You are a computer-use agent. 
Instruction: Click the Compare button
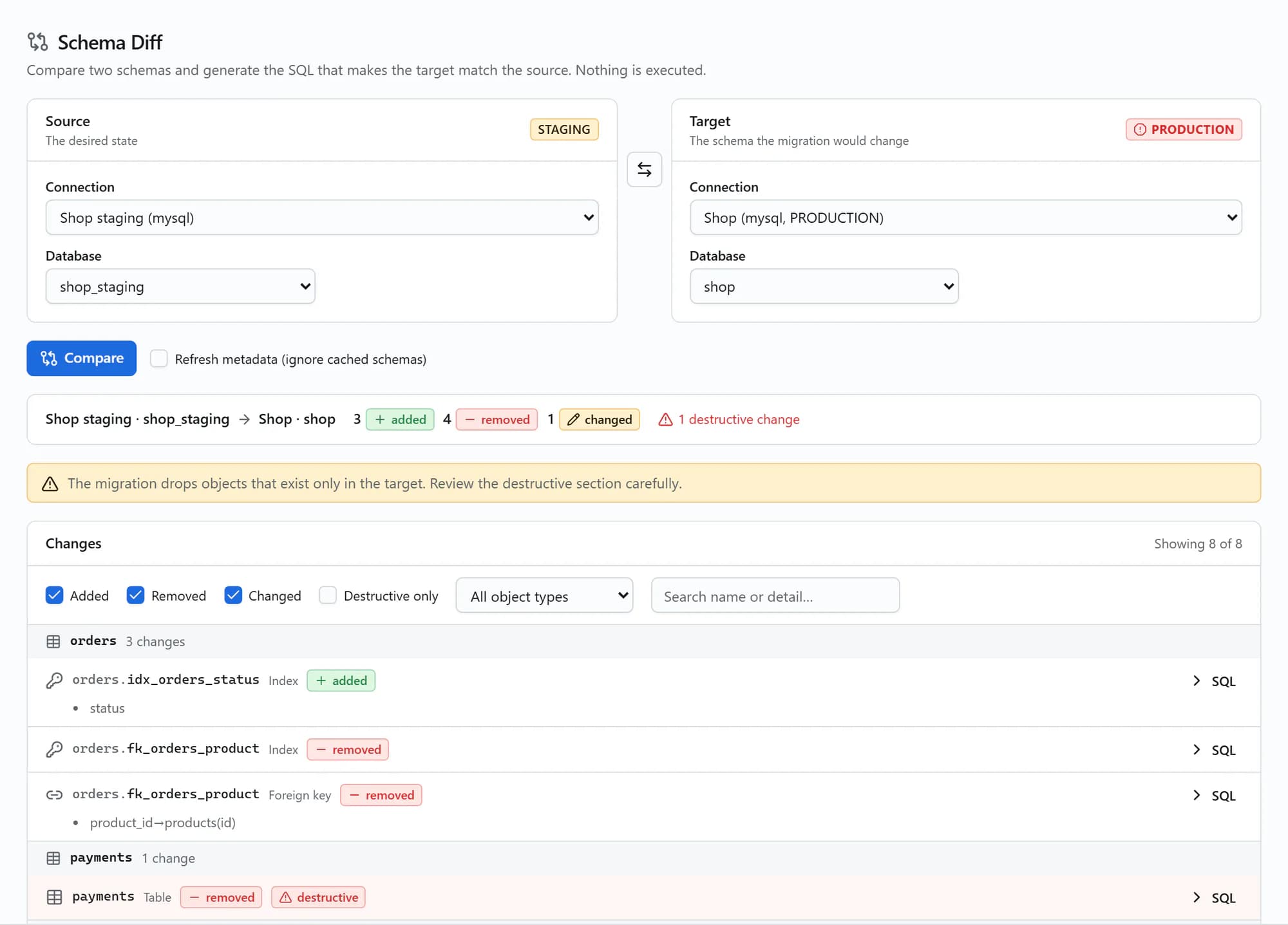click(82, 359)
